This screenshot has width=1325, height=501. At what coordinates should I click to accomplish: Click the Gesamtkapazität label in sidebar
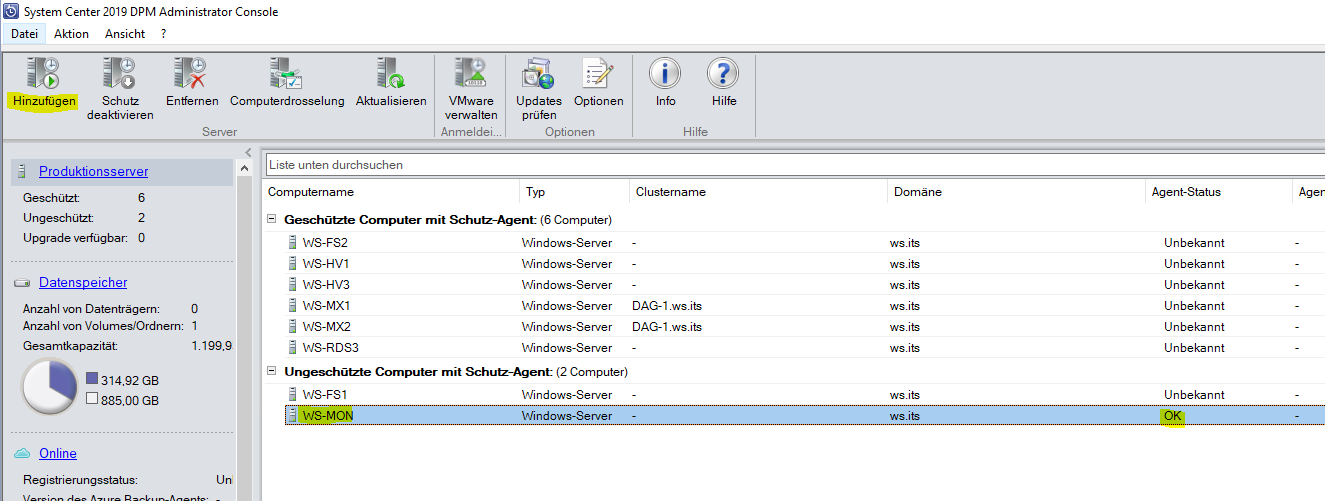70,346
